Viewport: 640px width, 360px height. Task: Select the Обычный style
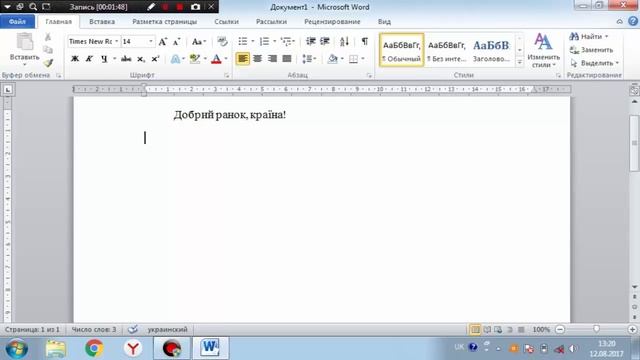click(x=402, y=51)
